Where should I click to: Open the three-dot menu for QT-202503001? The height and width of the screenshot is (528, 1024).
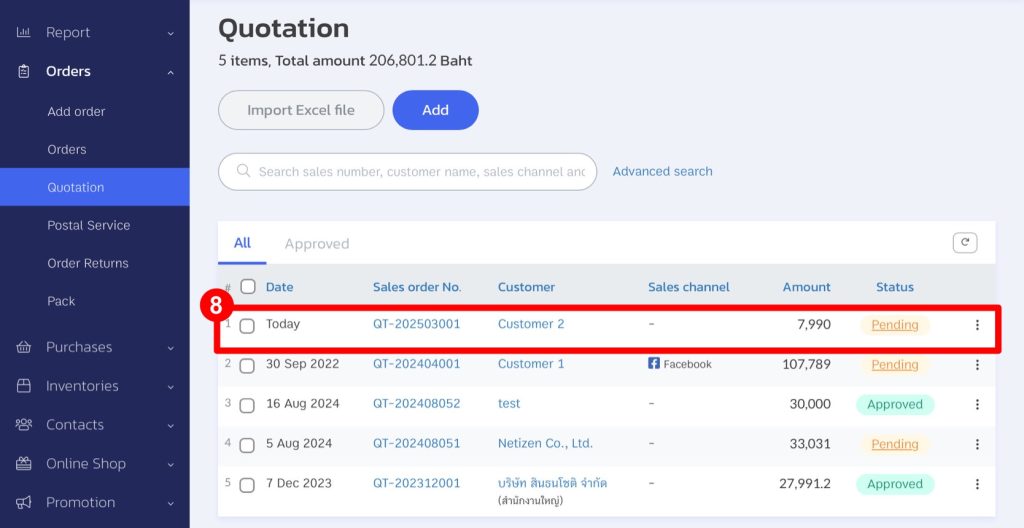click(x=977, y=325)
